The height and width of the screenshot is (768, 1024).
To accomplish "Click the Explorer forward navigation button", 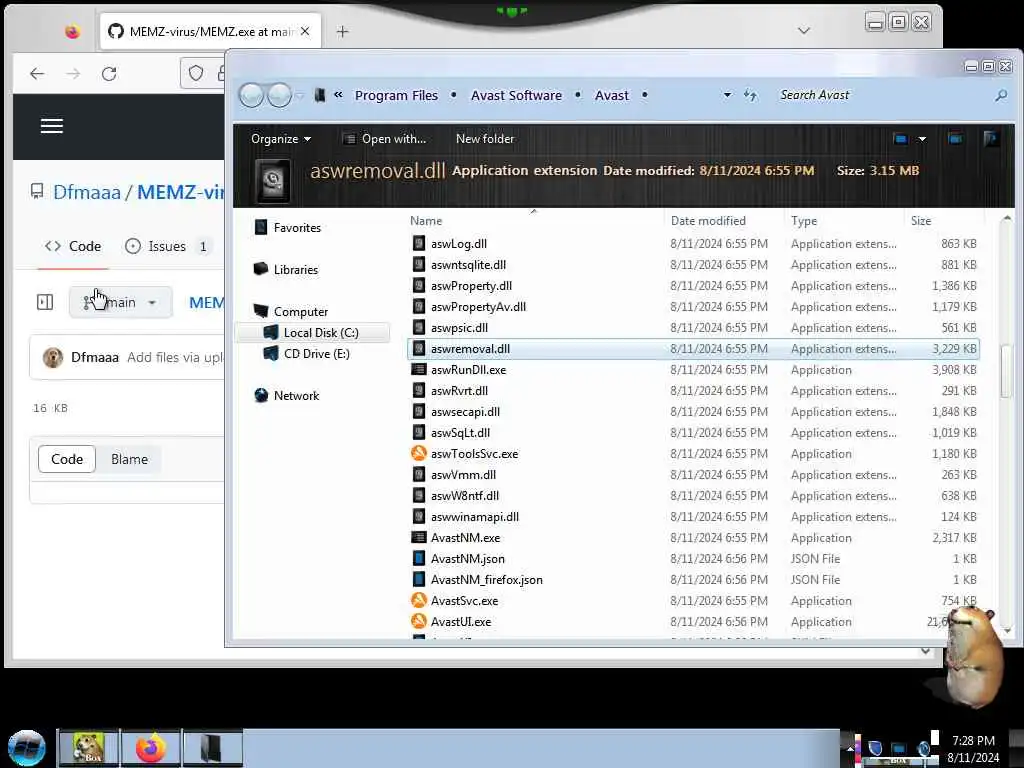I will pos(280,95).
